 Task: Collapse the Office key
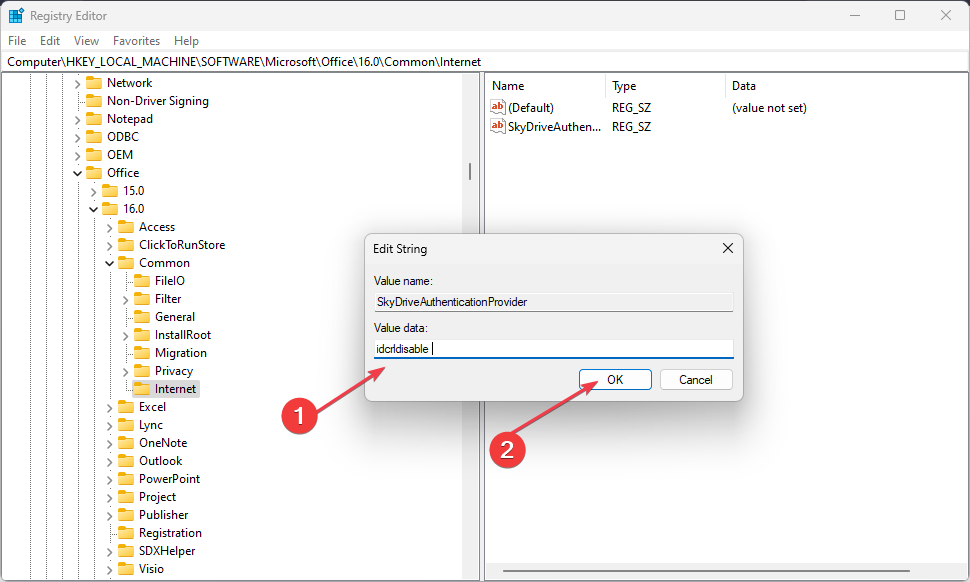(77, 173)
